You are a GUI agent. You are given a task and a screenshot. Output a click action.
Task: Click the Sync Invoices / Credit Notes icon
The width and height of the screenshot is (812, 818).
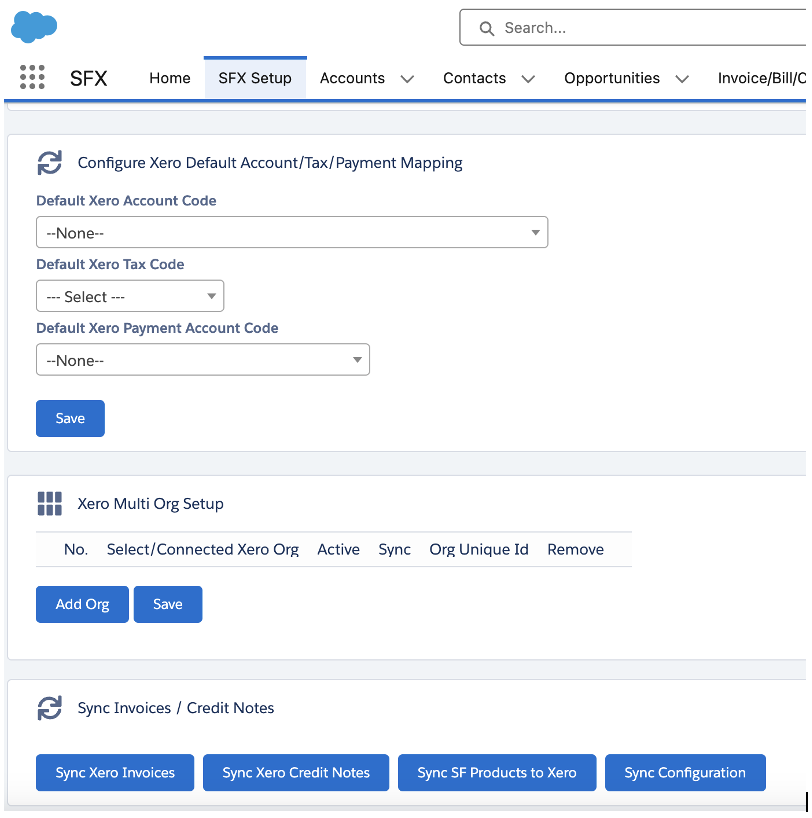(50, 708)
